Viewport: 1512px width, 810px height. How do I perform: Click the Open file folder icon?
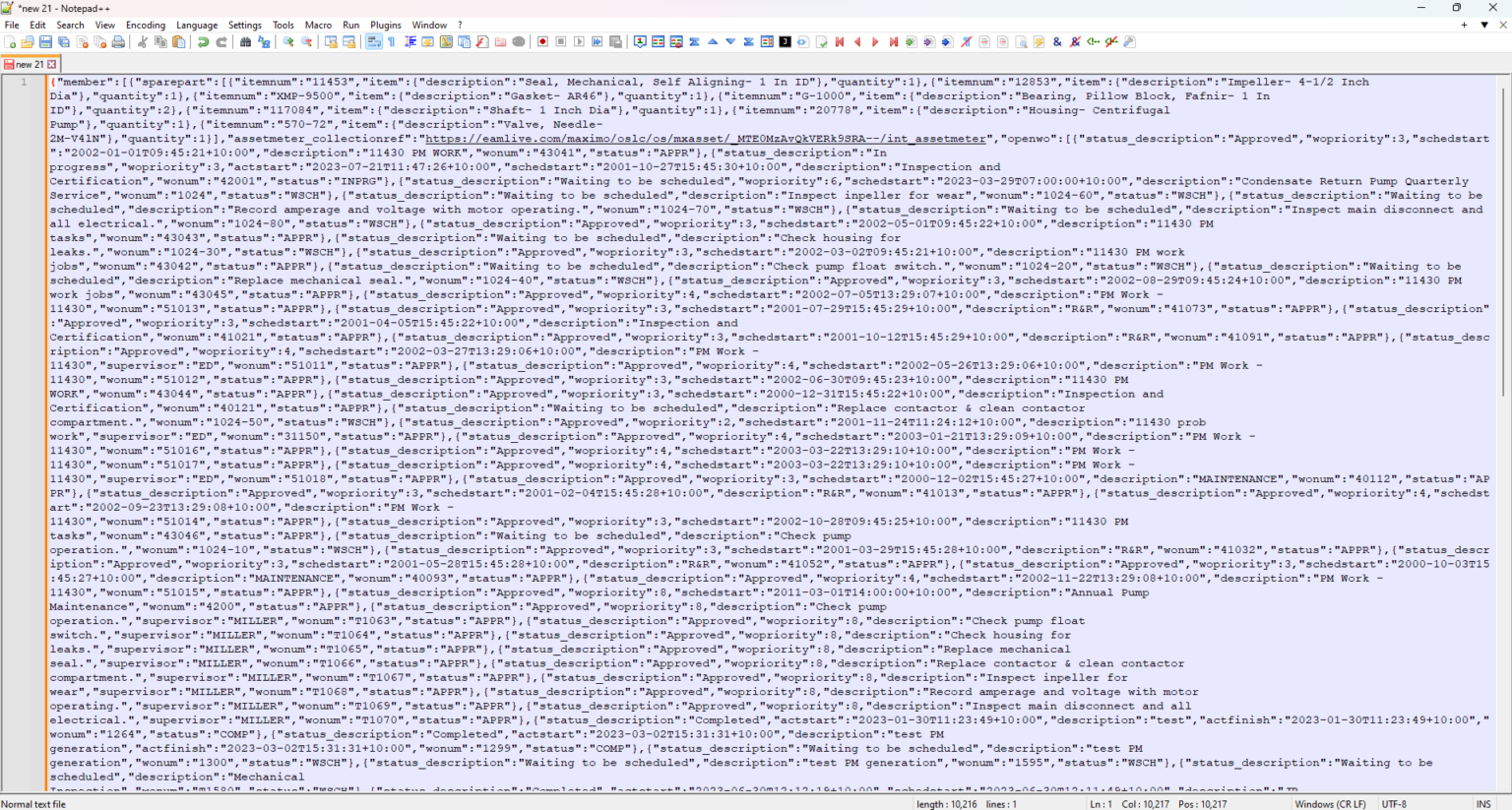point(28,42)
